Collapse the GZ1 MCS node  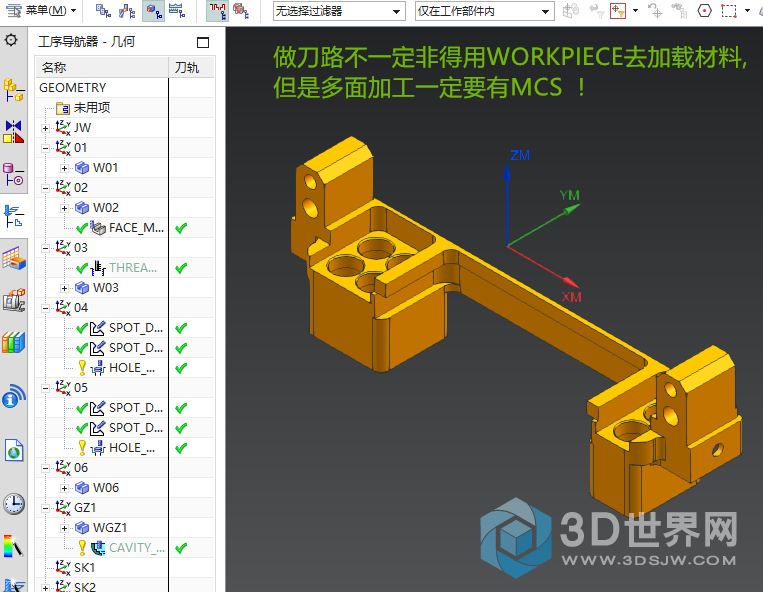click(45, 508)
